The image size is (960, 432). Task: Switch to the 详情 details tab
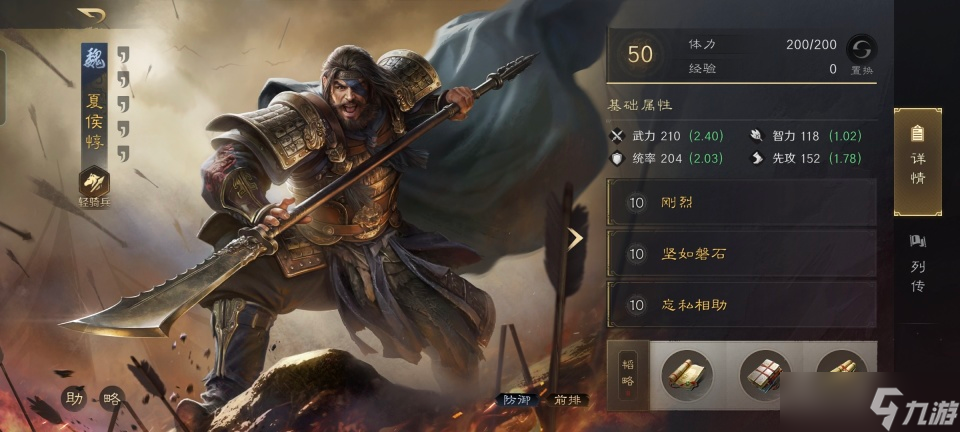[918, 162]
